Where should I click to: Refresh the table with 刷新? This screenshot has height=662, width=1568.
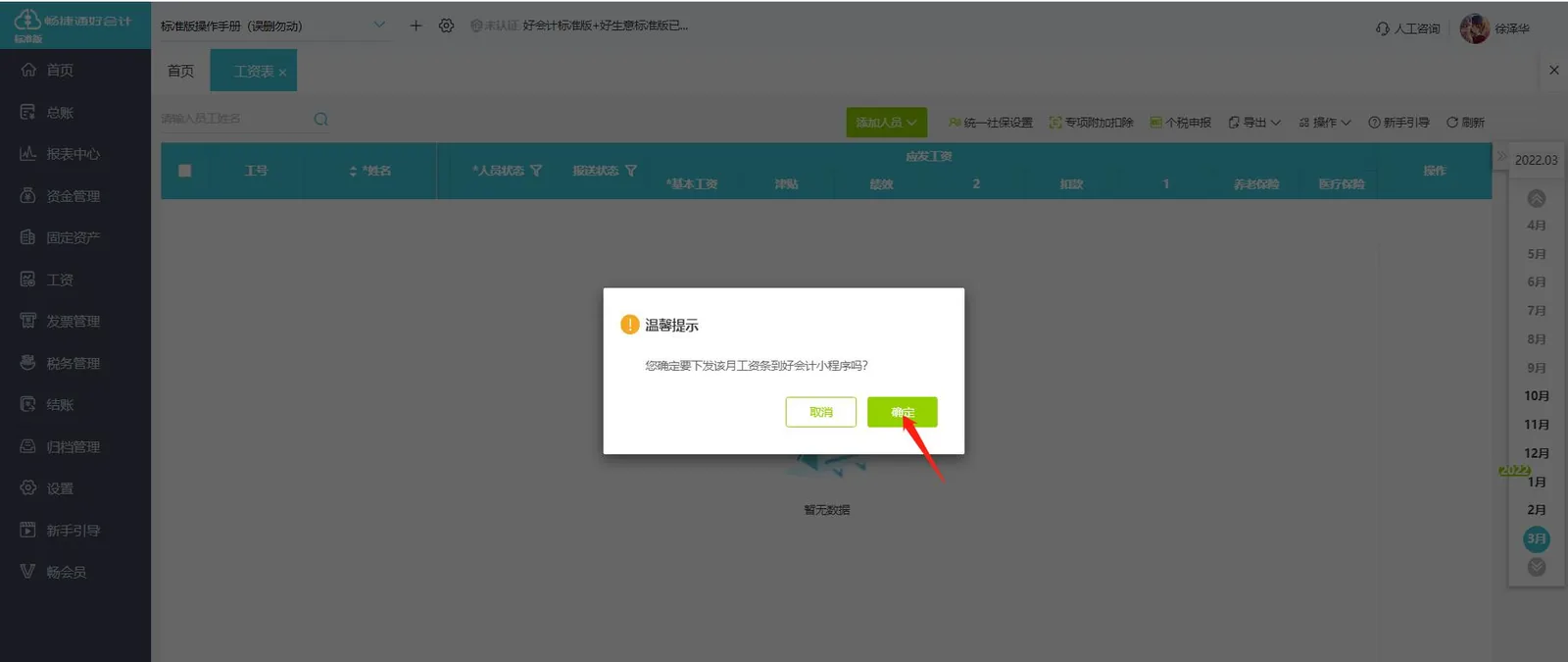pyautogui.click(x=1465, y=123)
